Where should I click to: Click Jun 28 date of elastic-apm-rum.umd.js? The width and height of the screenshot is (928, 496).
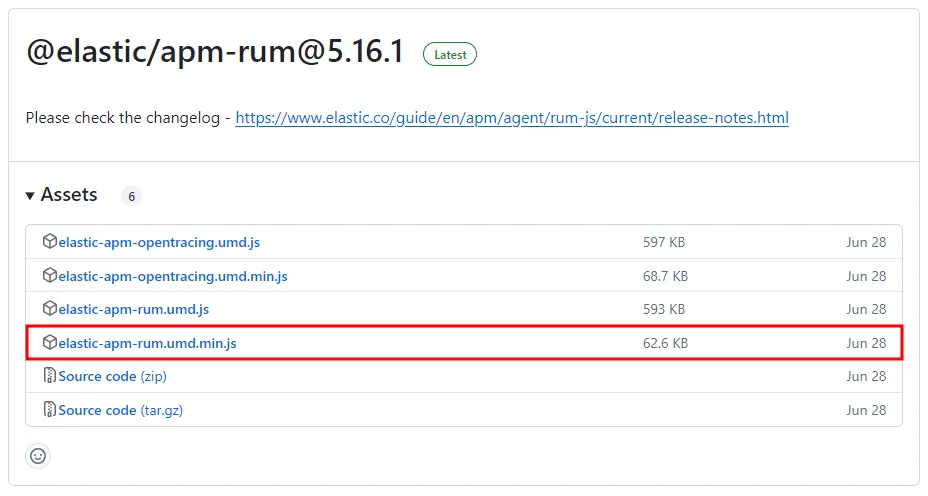pos(866,309)
